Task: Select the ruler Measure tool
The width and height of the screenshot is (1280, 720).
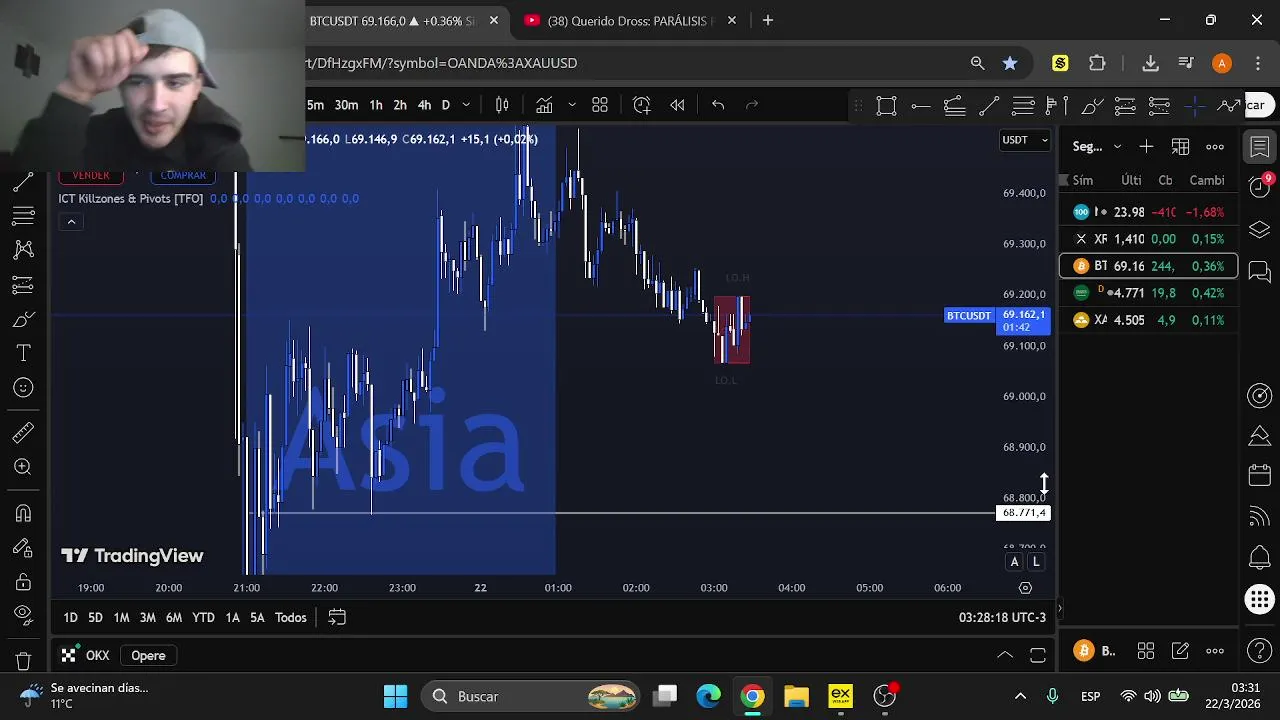Action: [24, 432]
